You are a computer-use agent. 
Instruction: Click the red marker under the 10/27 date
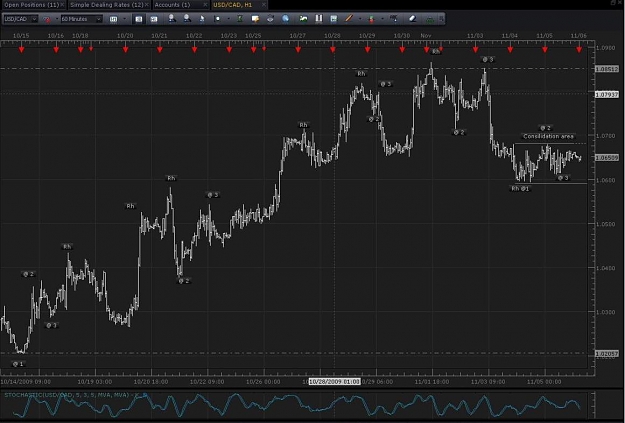click(298, 50)
